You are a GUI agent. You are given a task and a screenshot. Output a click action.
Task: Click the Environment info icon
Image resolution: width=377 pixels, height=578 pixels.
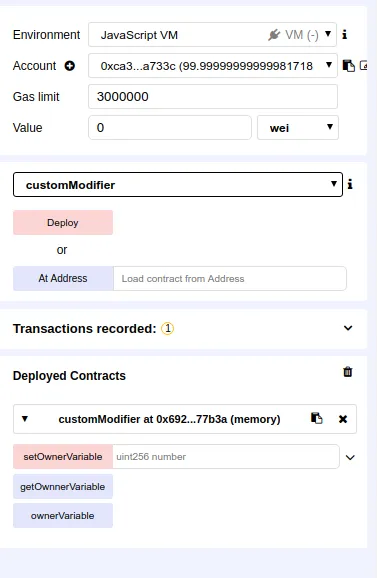[345, 35]
